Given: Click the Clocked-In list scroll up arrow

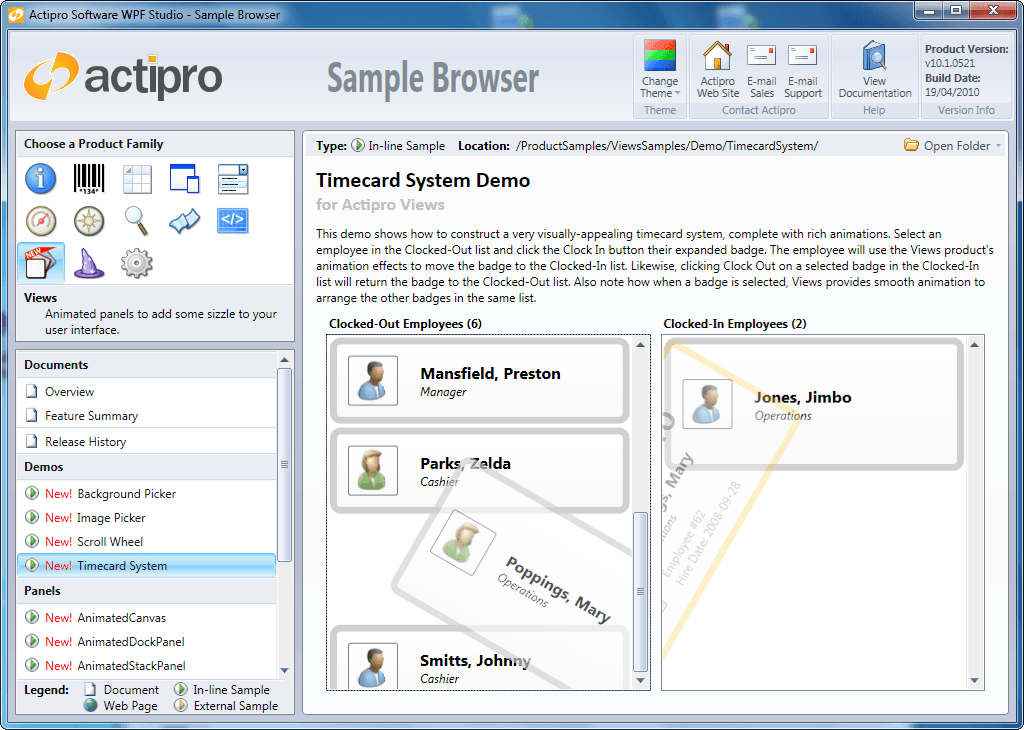Looking at the screenshot, I should click(x=974, y=344).
